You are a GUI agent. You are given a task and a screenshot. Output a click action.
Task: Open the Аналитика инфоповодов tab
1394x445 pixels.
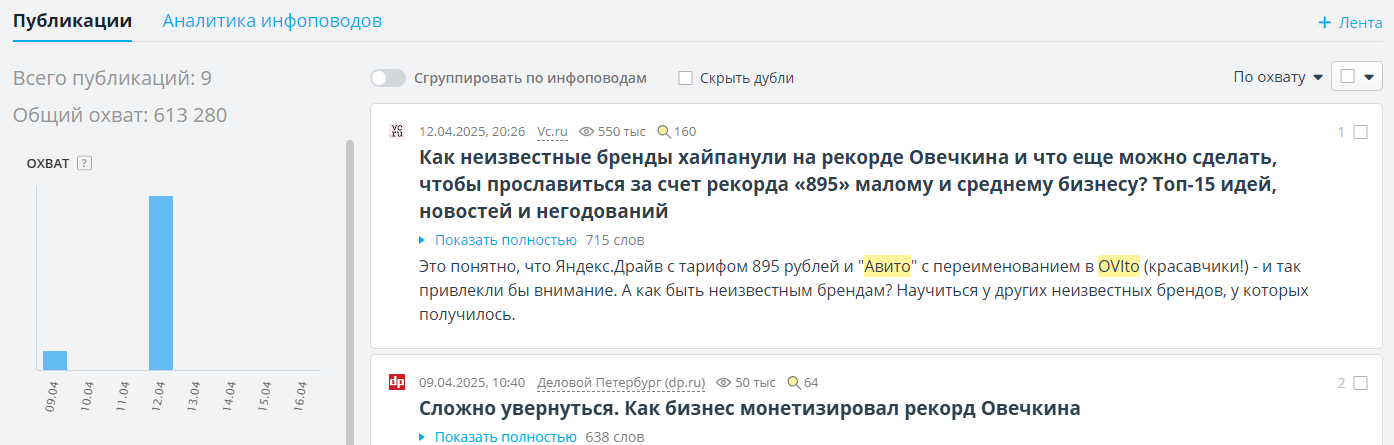[272, 21]
